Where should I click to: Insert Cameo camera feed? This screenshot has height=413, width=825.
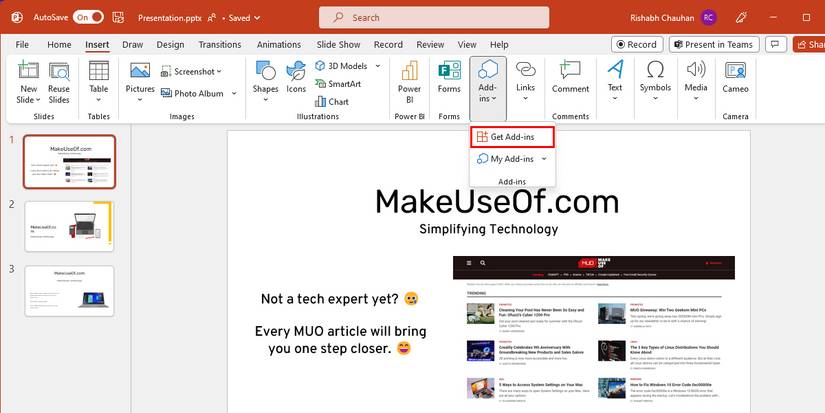tap(735, 77)
